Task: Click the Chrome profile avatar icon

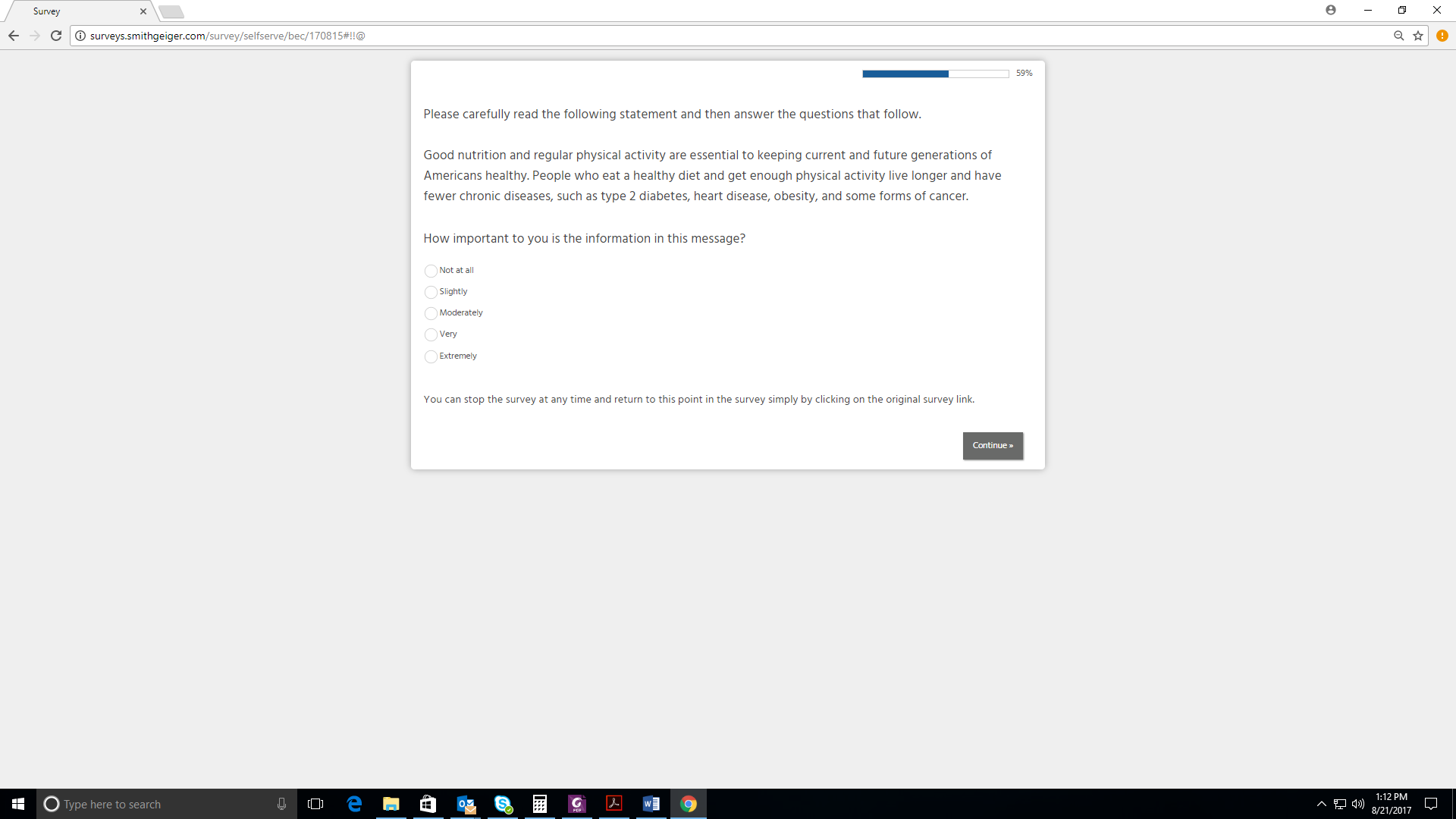Action: click(1331, 10)
